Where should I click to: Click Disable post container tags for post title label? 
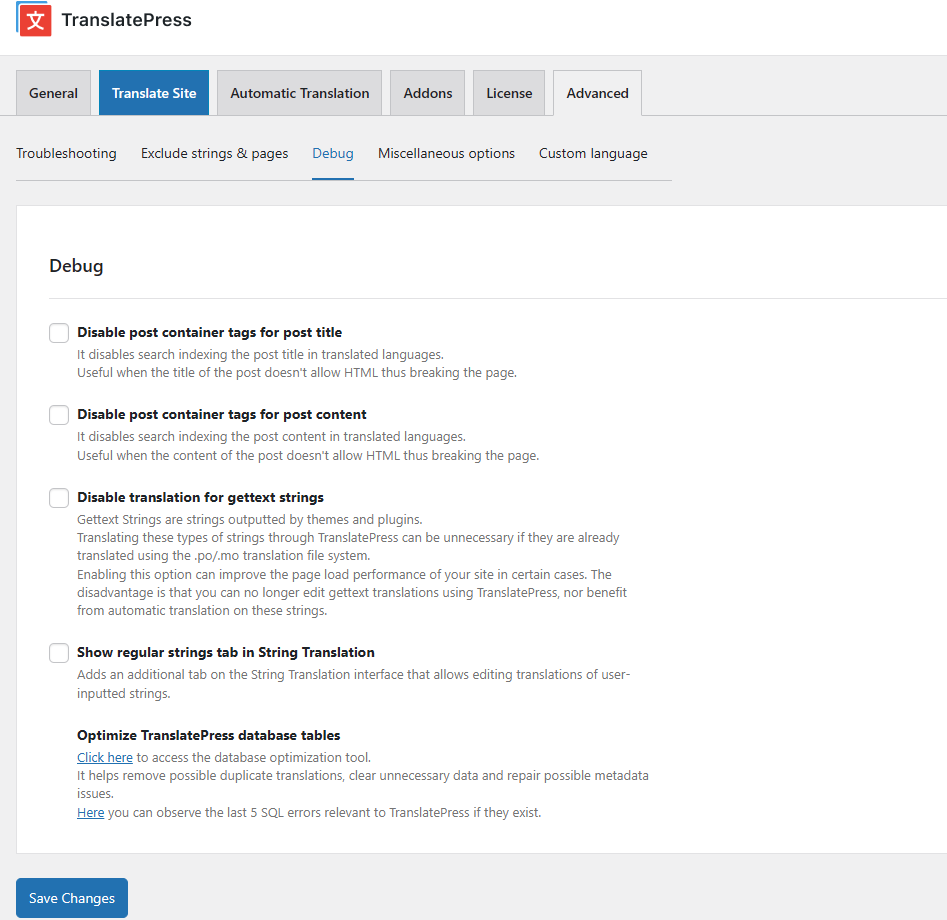(210, 332)
